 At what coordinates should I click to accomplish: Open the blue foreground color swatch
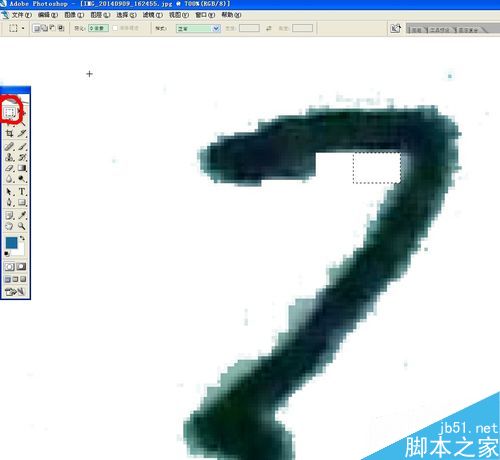tap(11, 243)
